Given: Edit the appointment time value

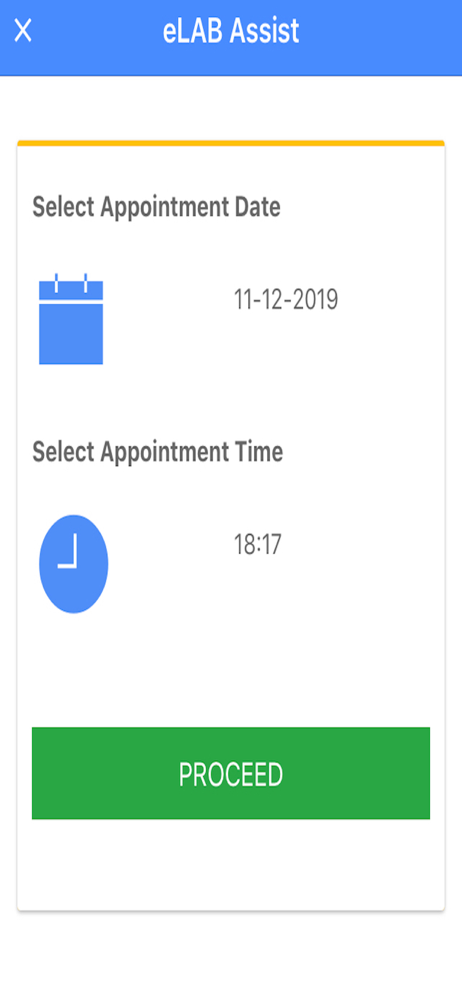Looking at the screenshot, I should 258,545.
